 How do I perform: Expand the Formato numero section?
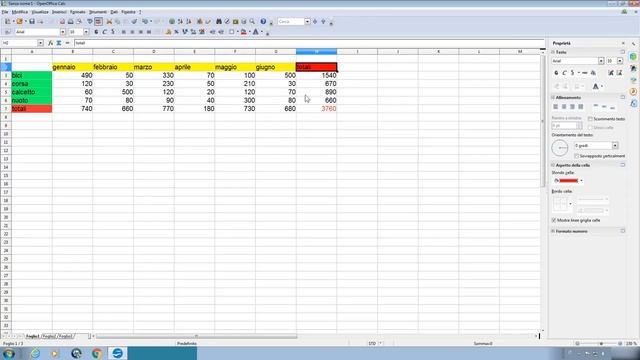553,231
